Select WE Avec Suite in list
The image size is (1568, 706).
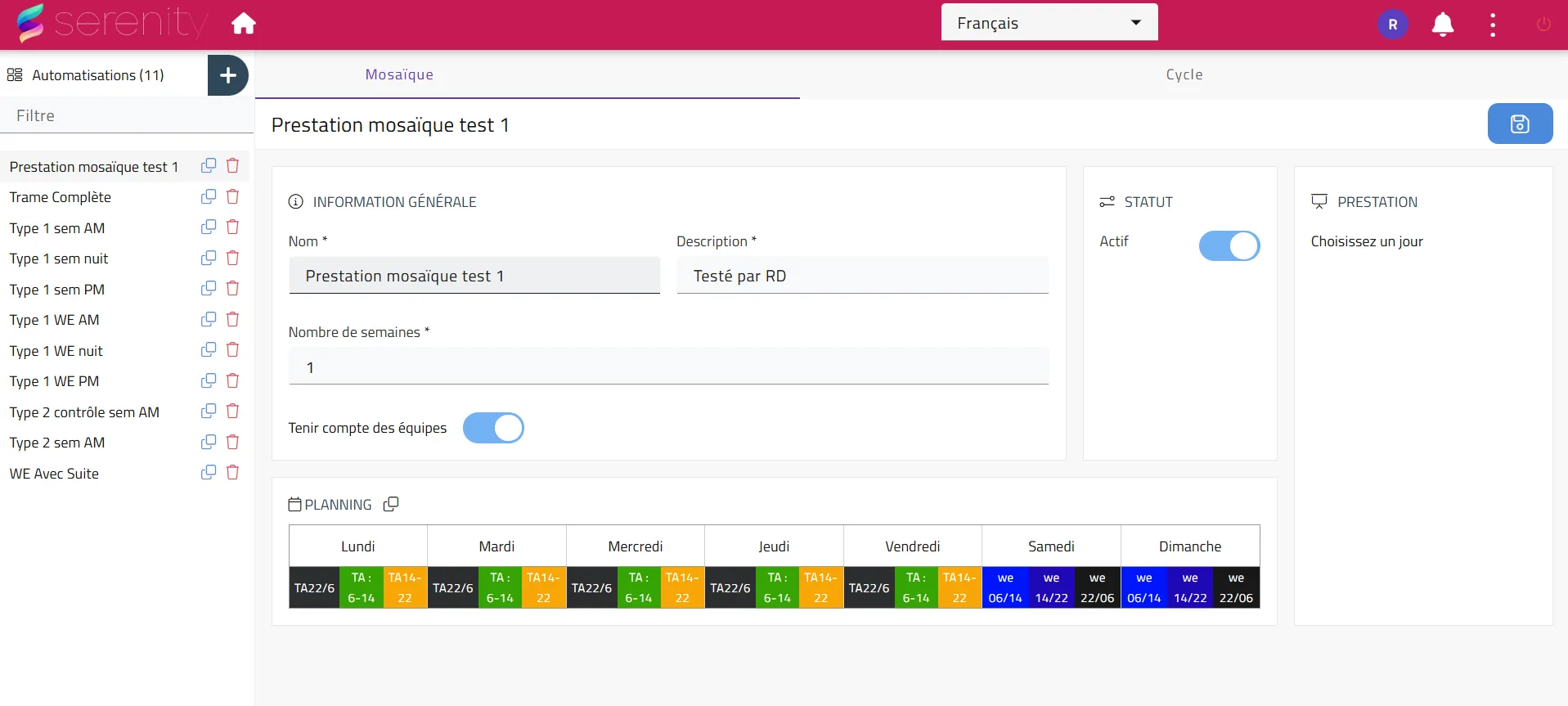54,474
